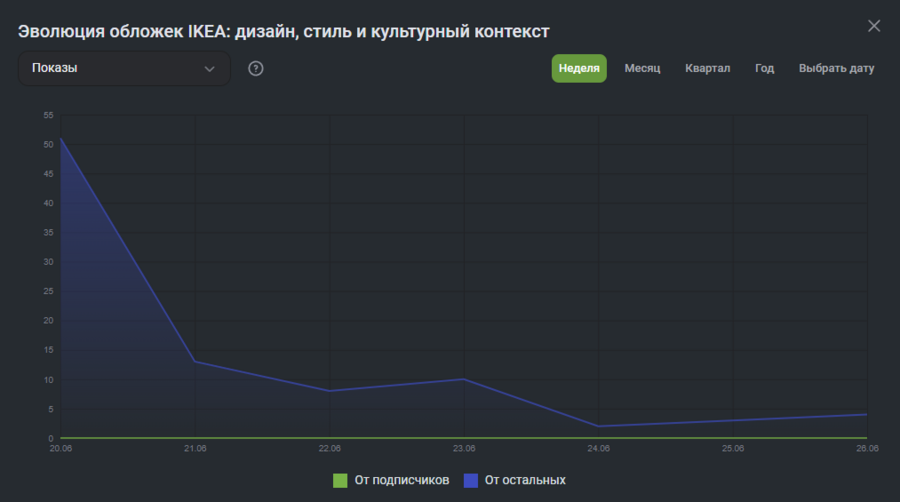The height and width of the screenshot is (502, 900).
Task: Open the Показы metric dropdown
Action: tap(124, 68)
